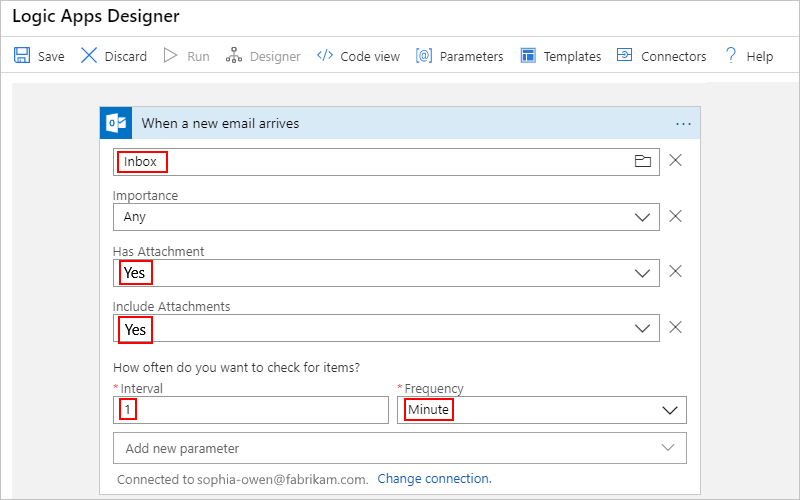Click the Save floppy disk icon
This screenshot has width=800, height=500.
[x=22, y=55]
